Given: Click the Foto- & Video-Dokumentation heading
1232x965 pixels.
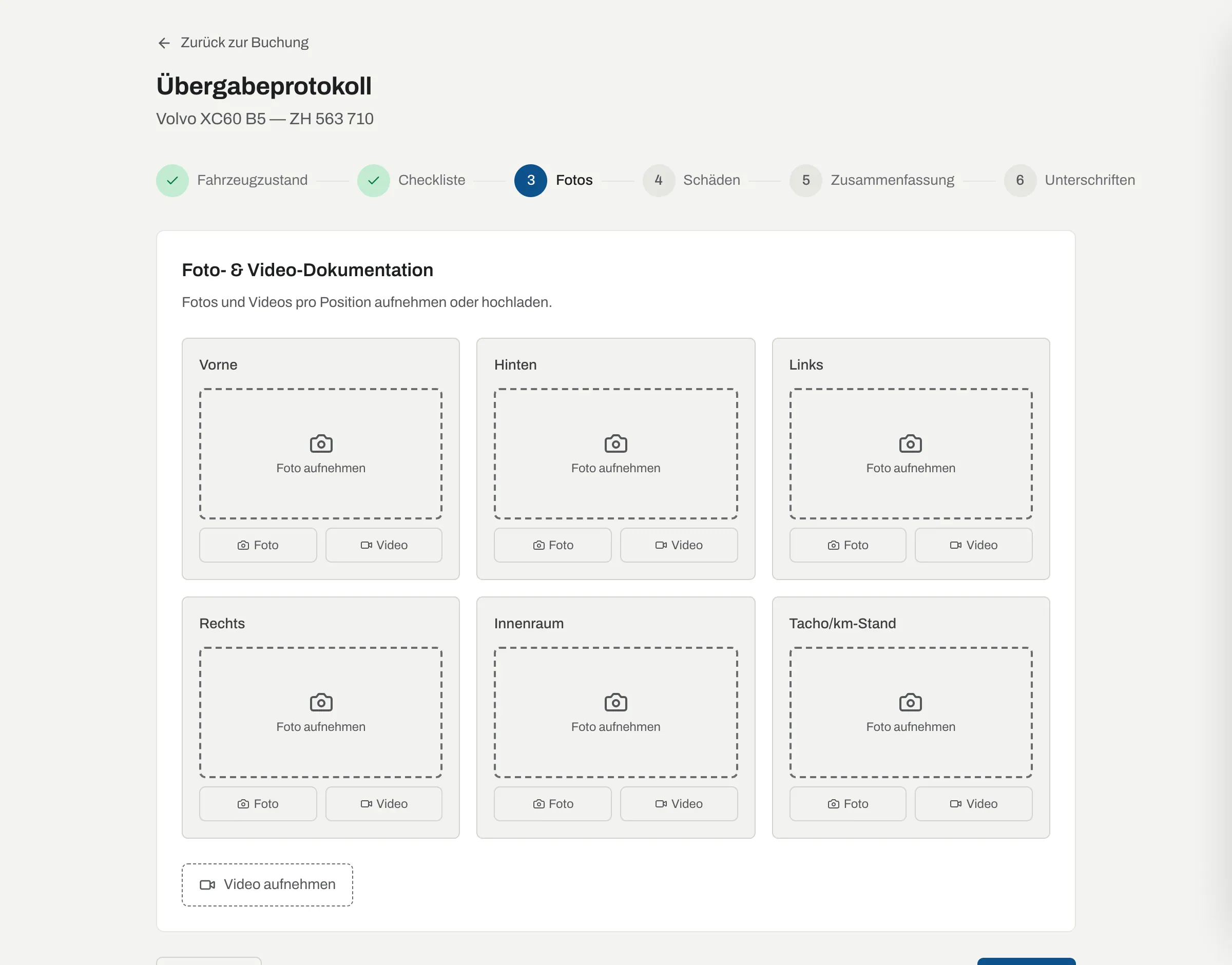Looking at the screenshot, I should click(x=307, y=270).
